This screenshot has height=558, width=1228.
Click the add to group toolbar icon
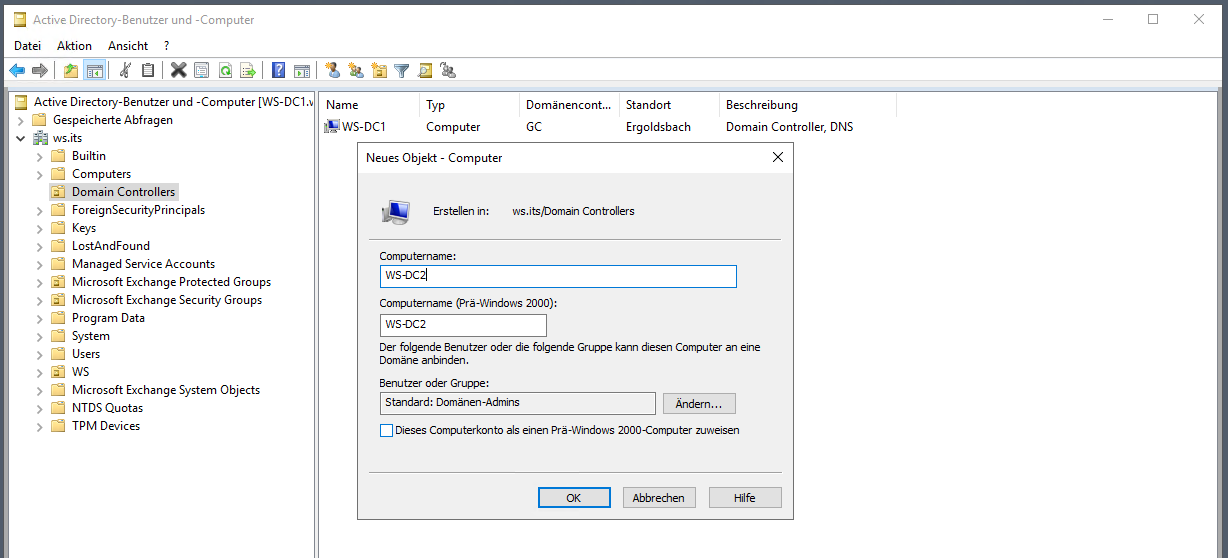coord(448,70)
